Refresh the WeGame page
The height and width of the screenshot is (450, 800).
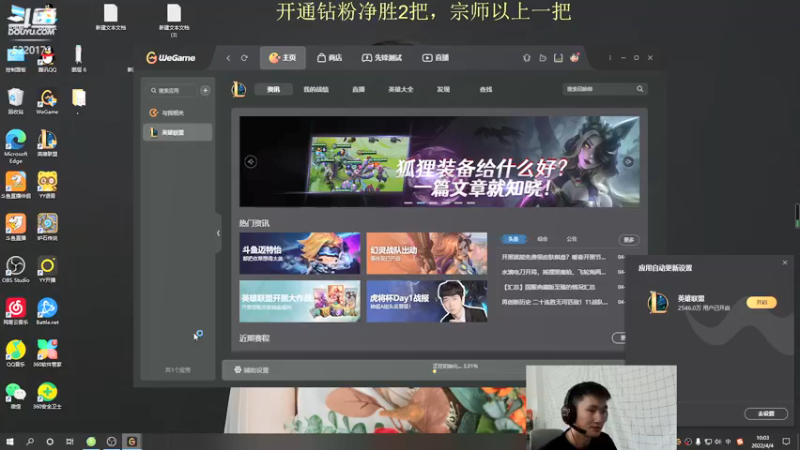244,58
